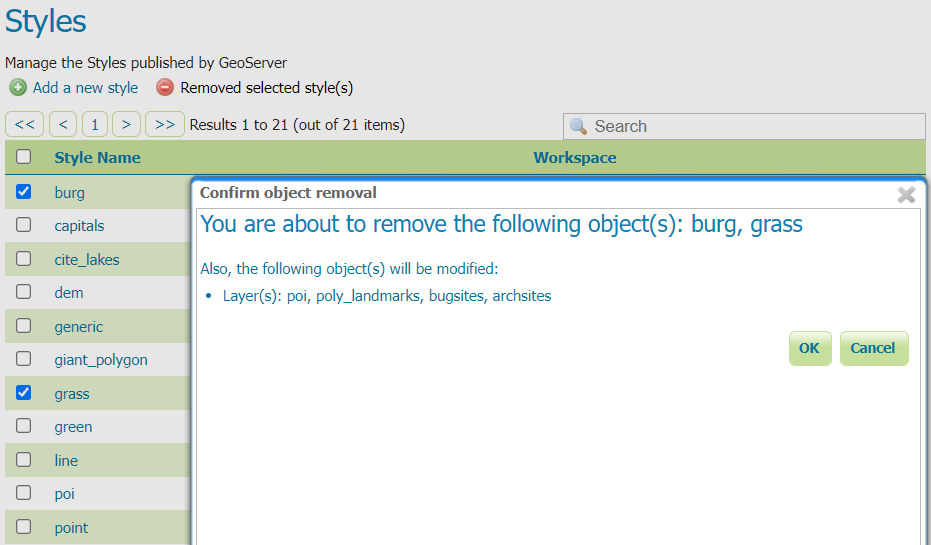The width and height of the screenshot is (931, 545).
Task: Click the red Remove selected styles icon
Action: click(x=165, y=88)
